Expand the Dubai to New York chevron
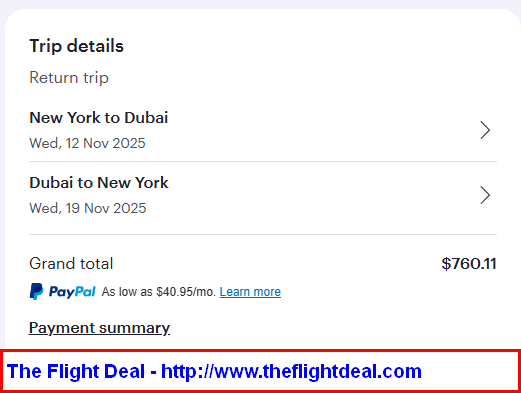 pos(485,195)
